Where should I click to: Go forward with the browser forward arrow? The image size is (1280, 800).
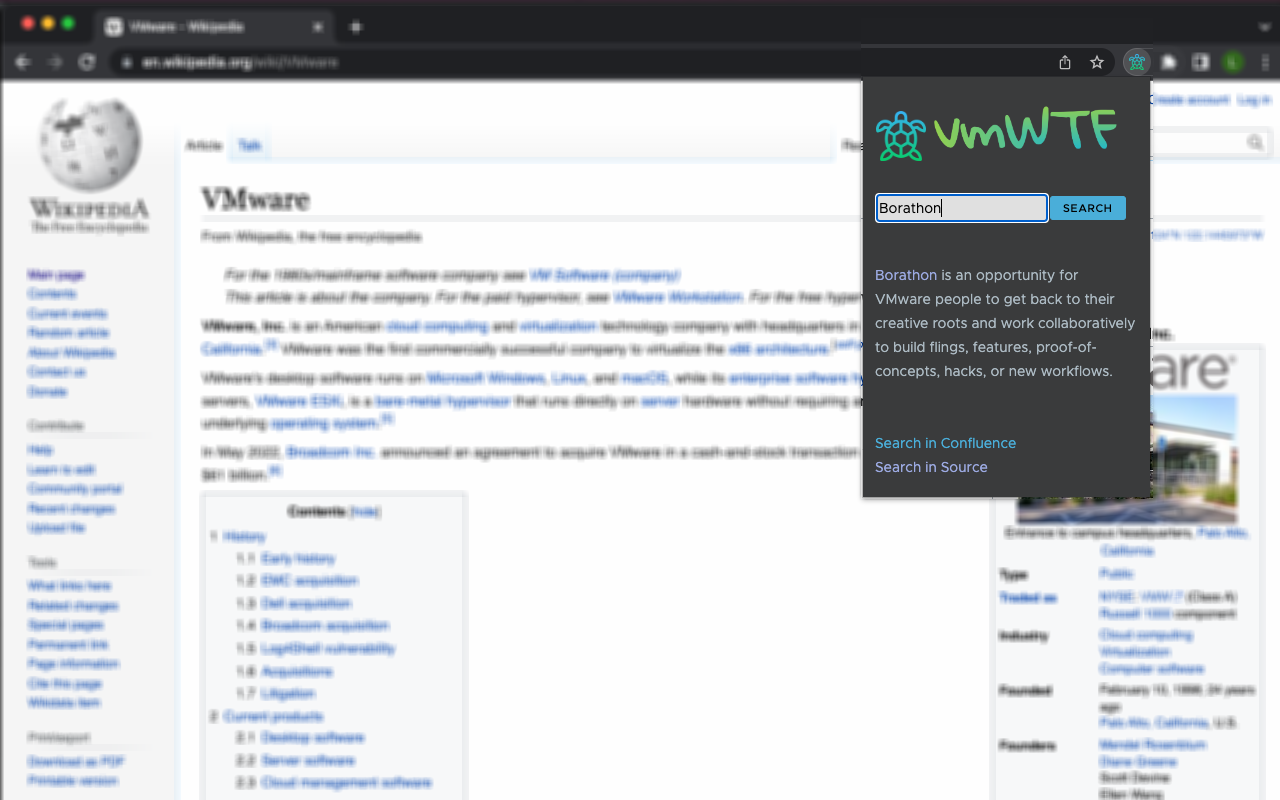pos(55,62)
